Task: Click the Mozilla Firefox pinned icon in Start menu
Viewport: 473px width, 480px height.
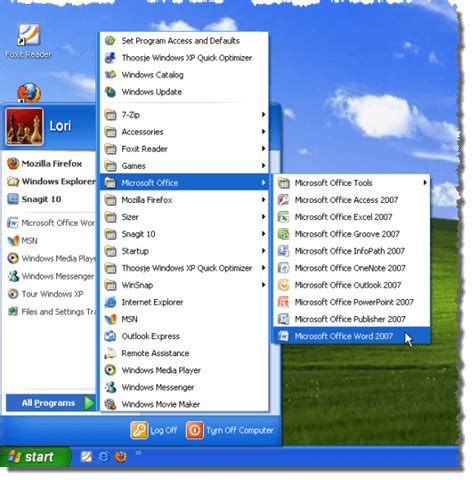Action: [x=13, y=164]
